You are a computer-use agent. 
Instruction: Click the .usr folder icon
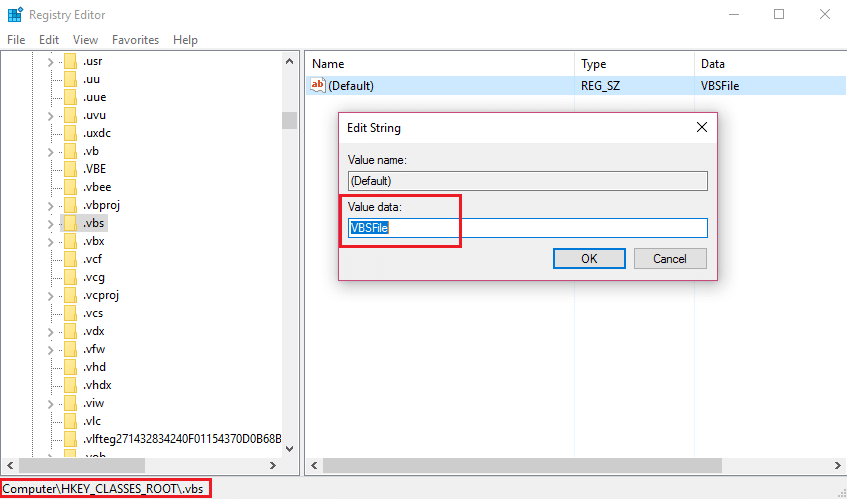[x=71, y=61]
